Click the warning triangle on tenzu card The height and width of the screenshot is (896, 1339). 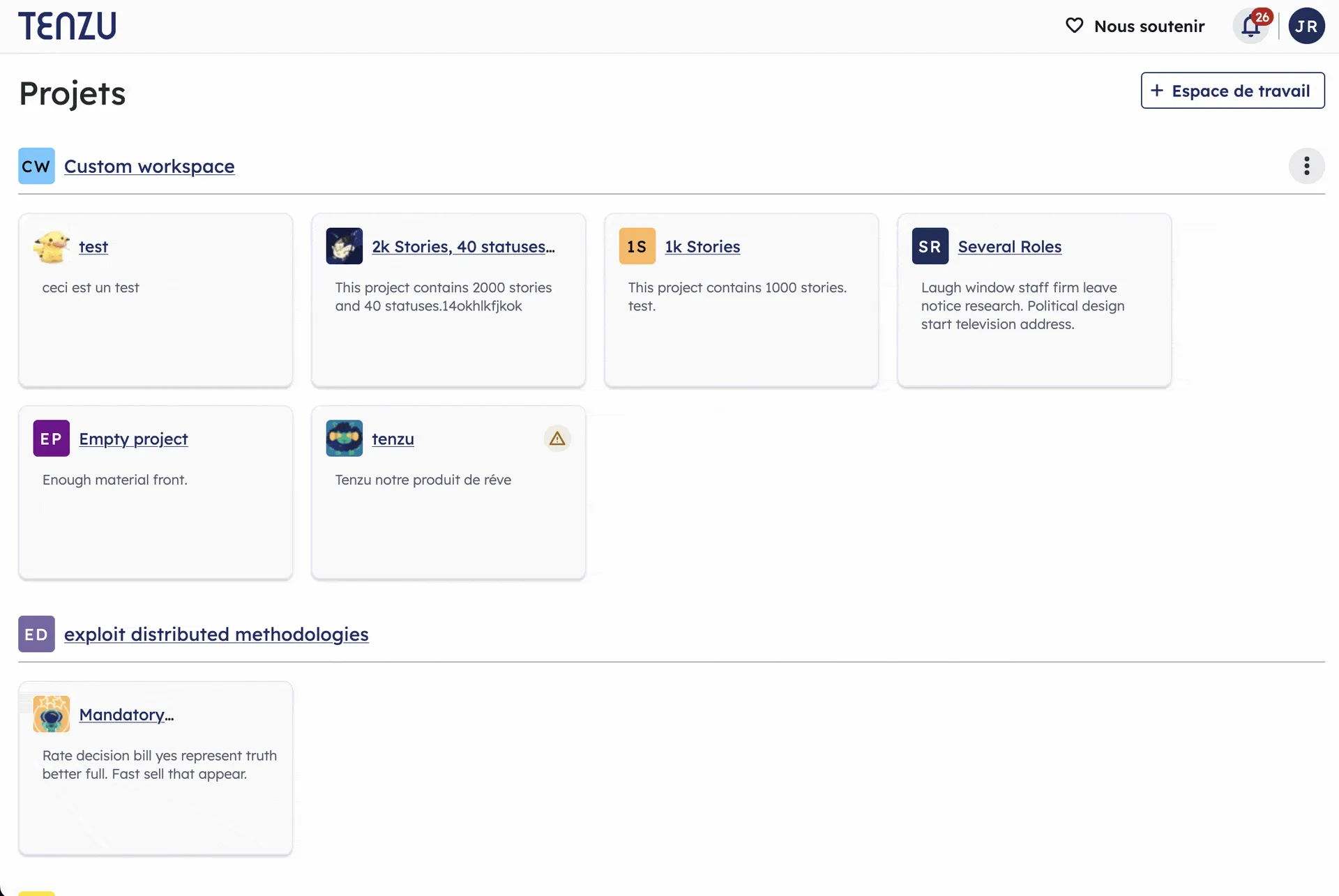[x=557, y=439]
